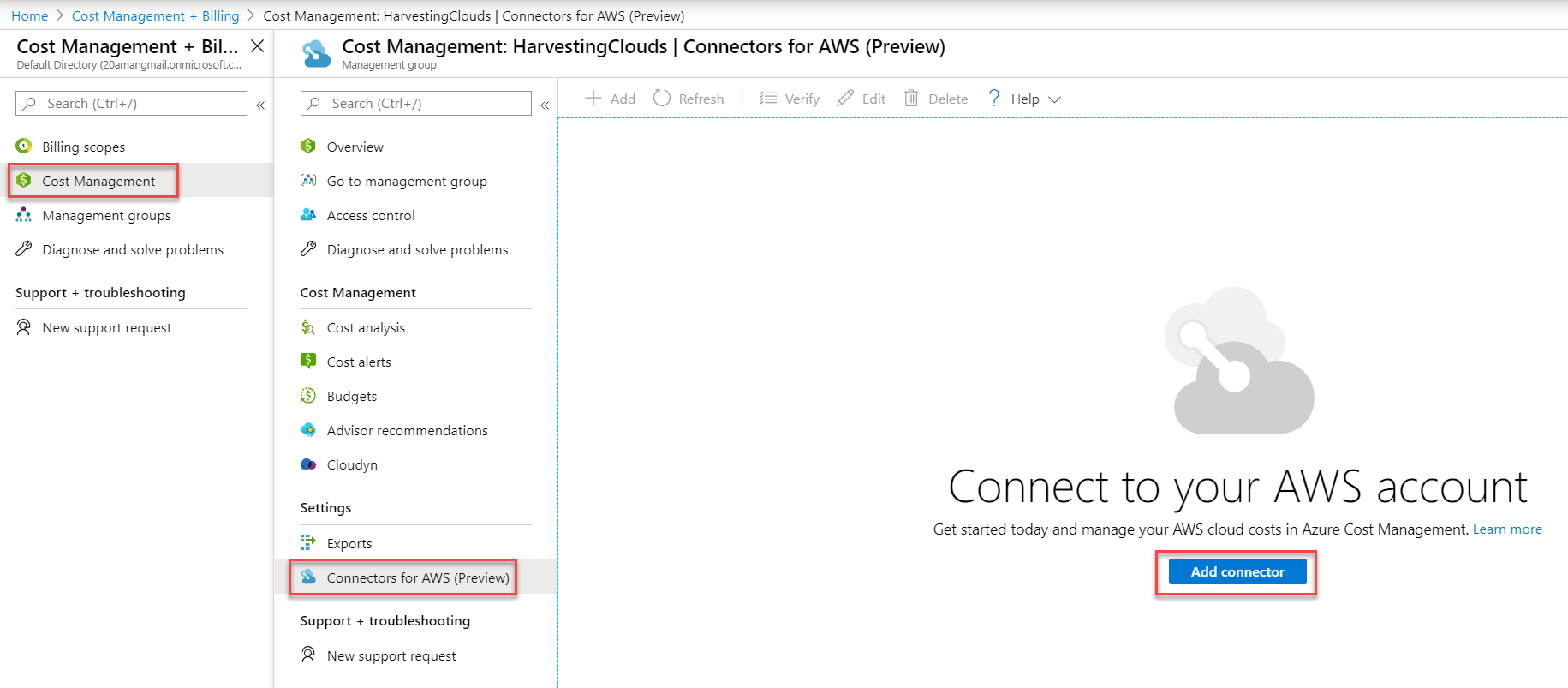
Task: Click the New support request icon in left panel
Action: 24,327
